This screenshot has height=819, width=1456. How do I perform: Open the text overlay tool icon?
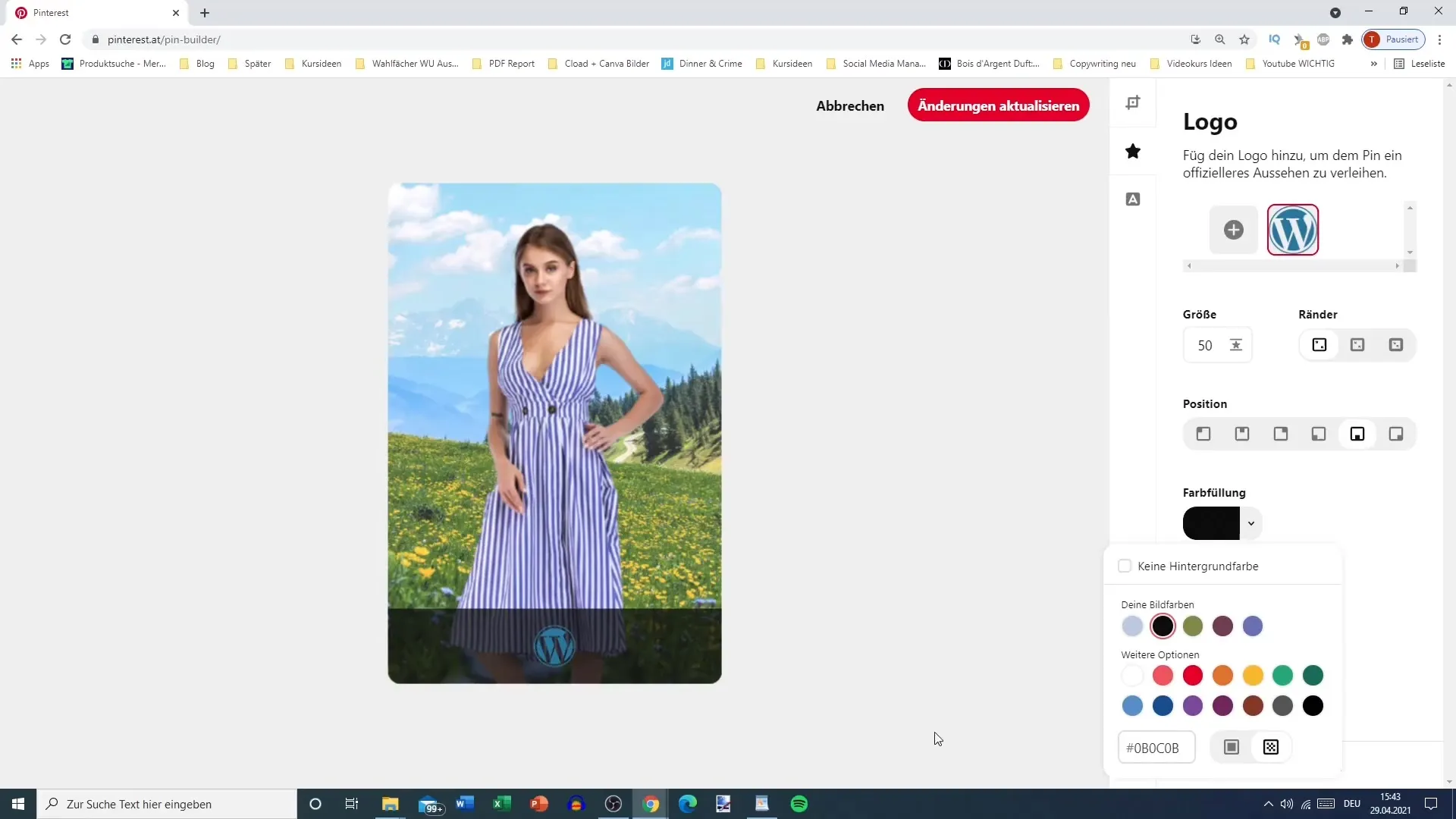click(x=1133, y=199)
